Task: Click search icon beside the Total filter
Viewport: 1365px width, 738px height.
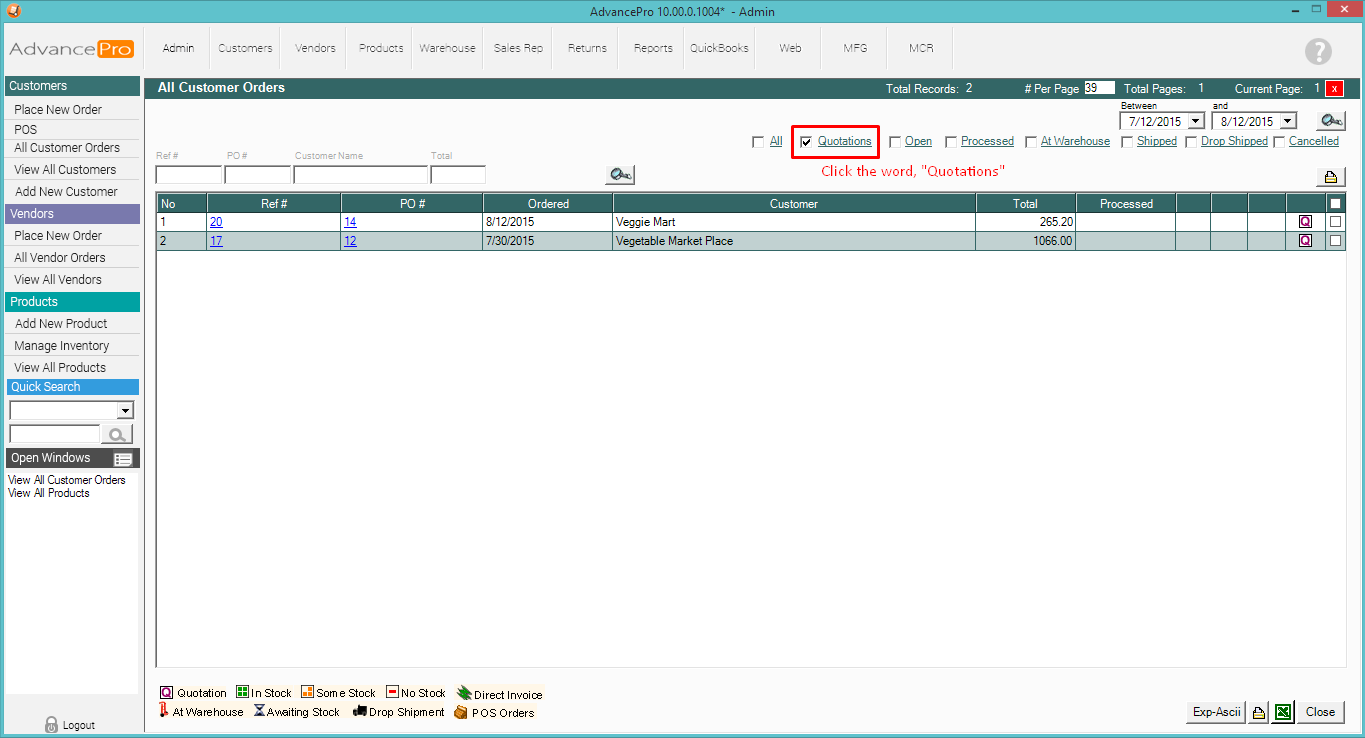Action: point(620,175)
